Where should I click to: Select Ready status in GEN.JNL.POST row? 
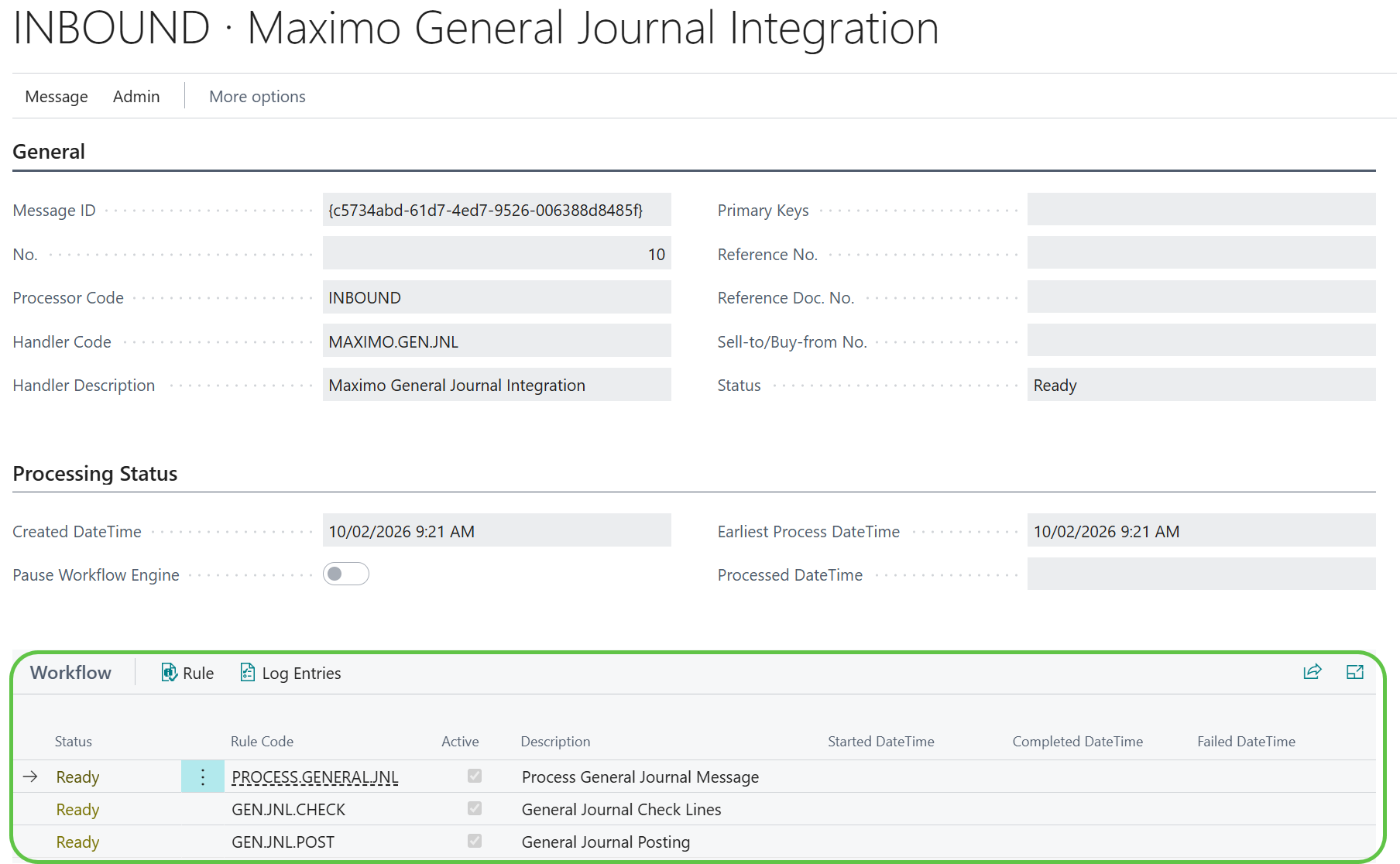pos(77,842)
